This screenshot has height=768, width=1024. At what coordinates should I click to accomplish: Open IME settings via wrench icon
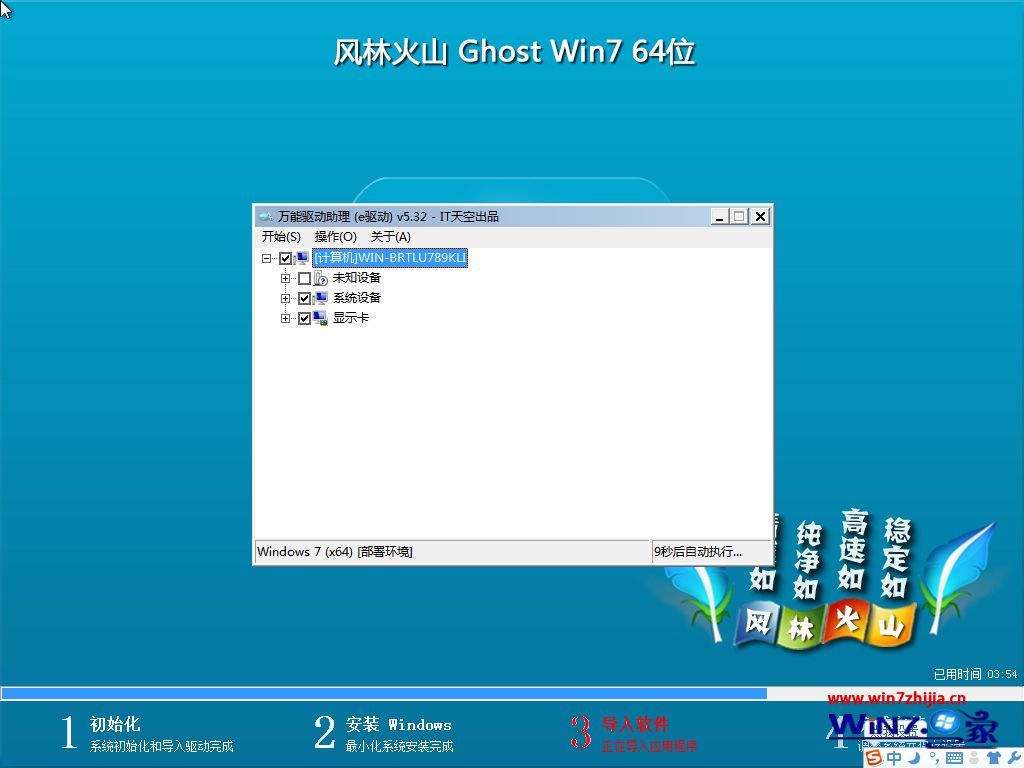[x=1014, y=757]
